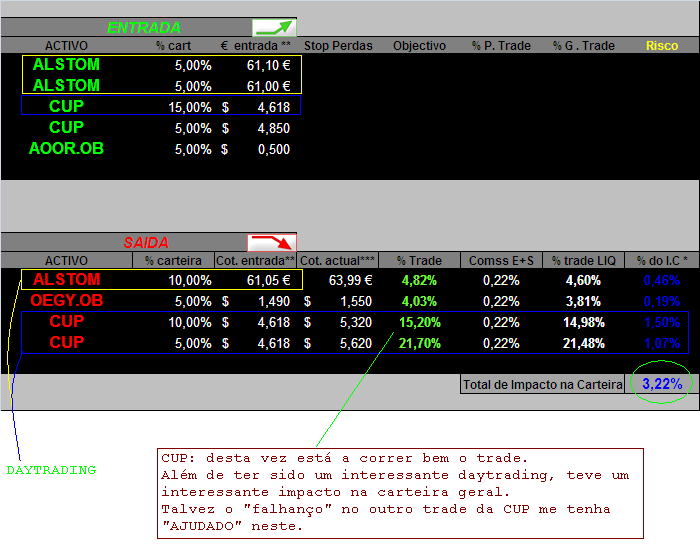Click the 4,82% trade percentage

(x=419, y=280)
